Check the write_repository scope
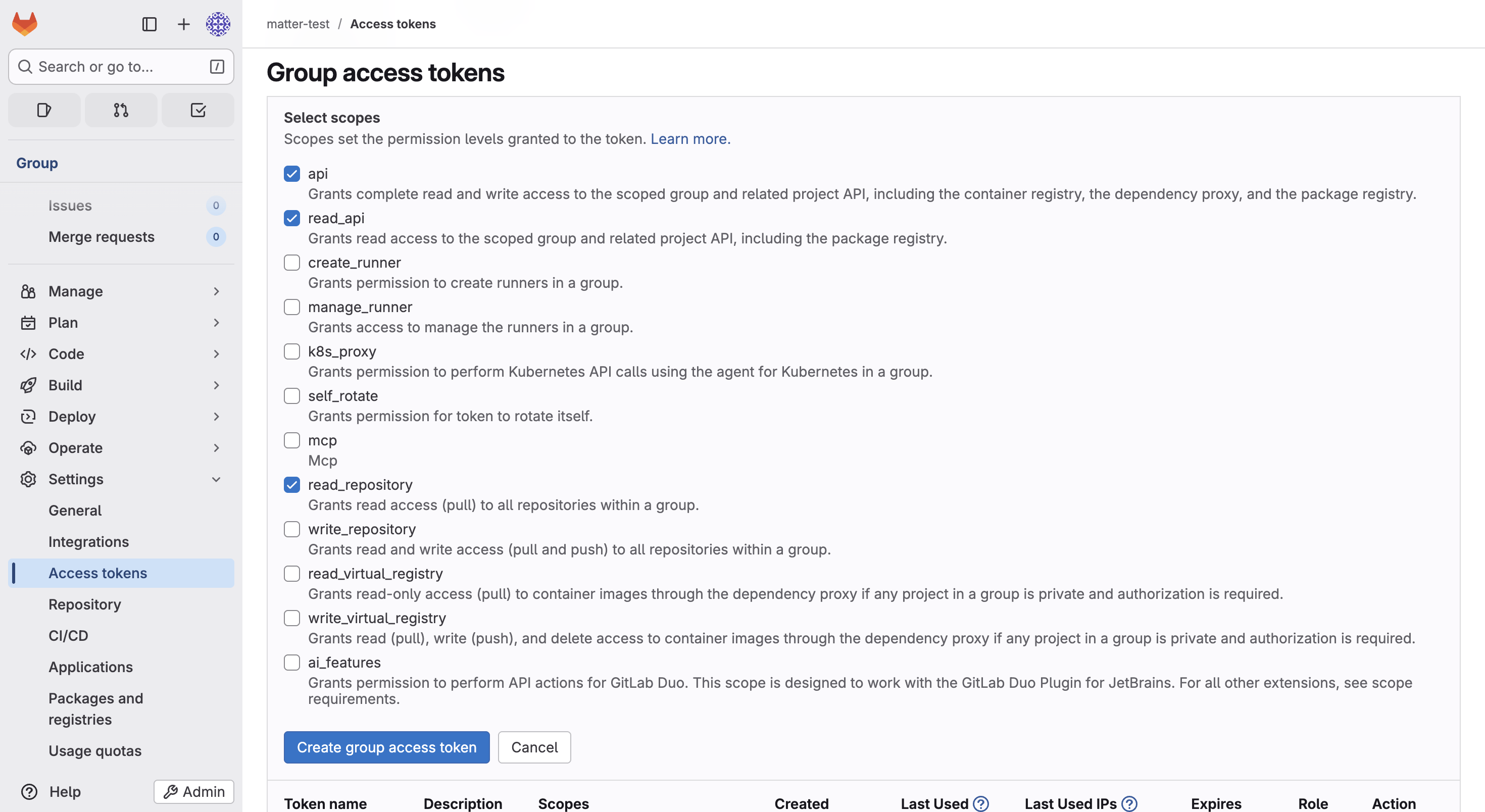 pyautogui.click(x=292, y=529)
